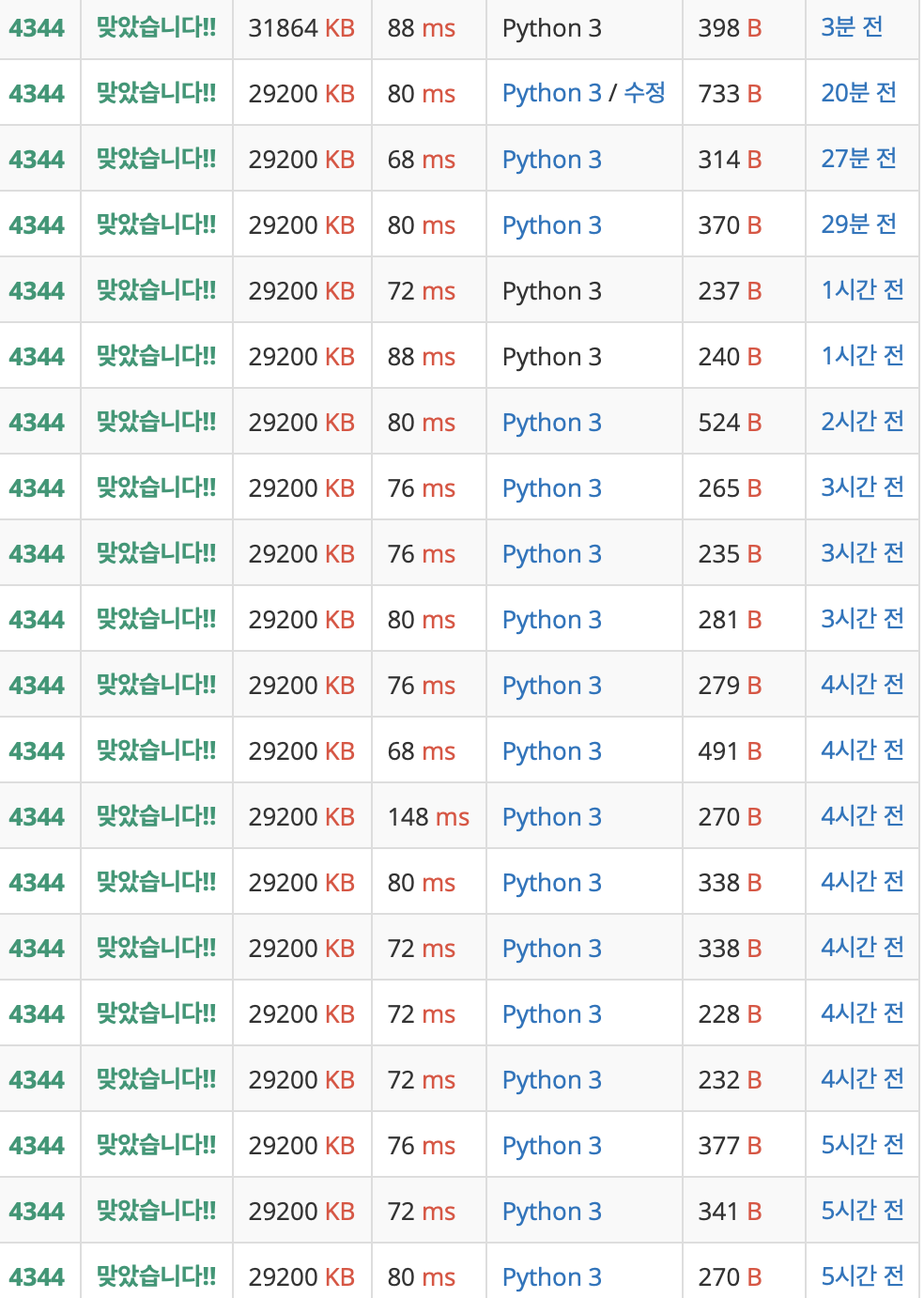Click 4시간 전 link in the 228 B row
This screenshot has height=1298, width=924.
pyautogui.click(x=862, y=1013)
